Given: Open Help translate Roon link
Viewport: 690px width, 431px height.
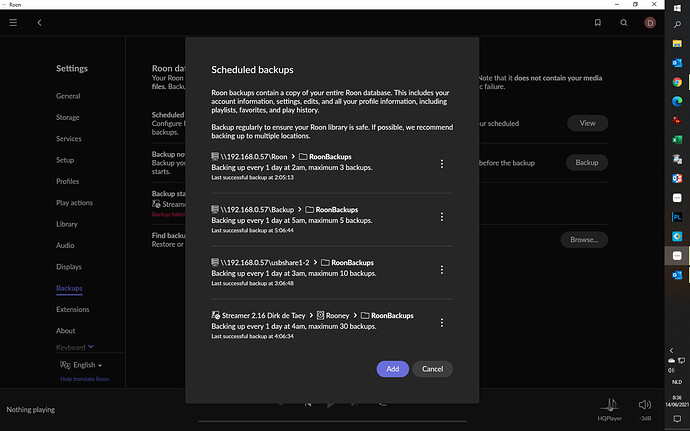Looking at the screenshot, I should click(84, 379).
